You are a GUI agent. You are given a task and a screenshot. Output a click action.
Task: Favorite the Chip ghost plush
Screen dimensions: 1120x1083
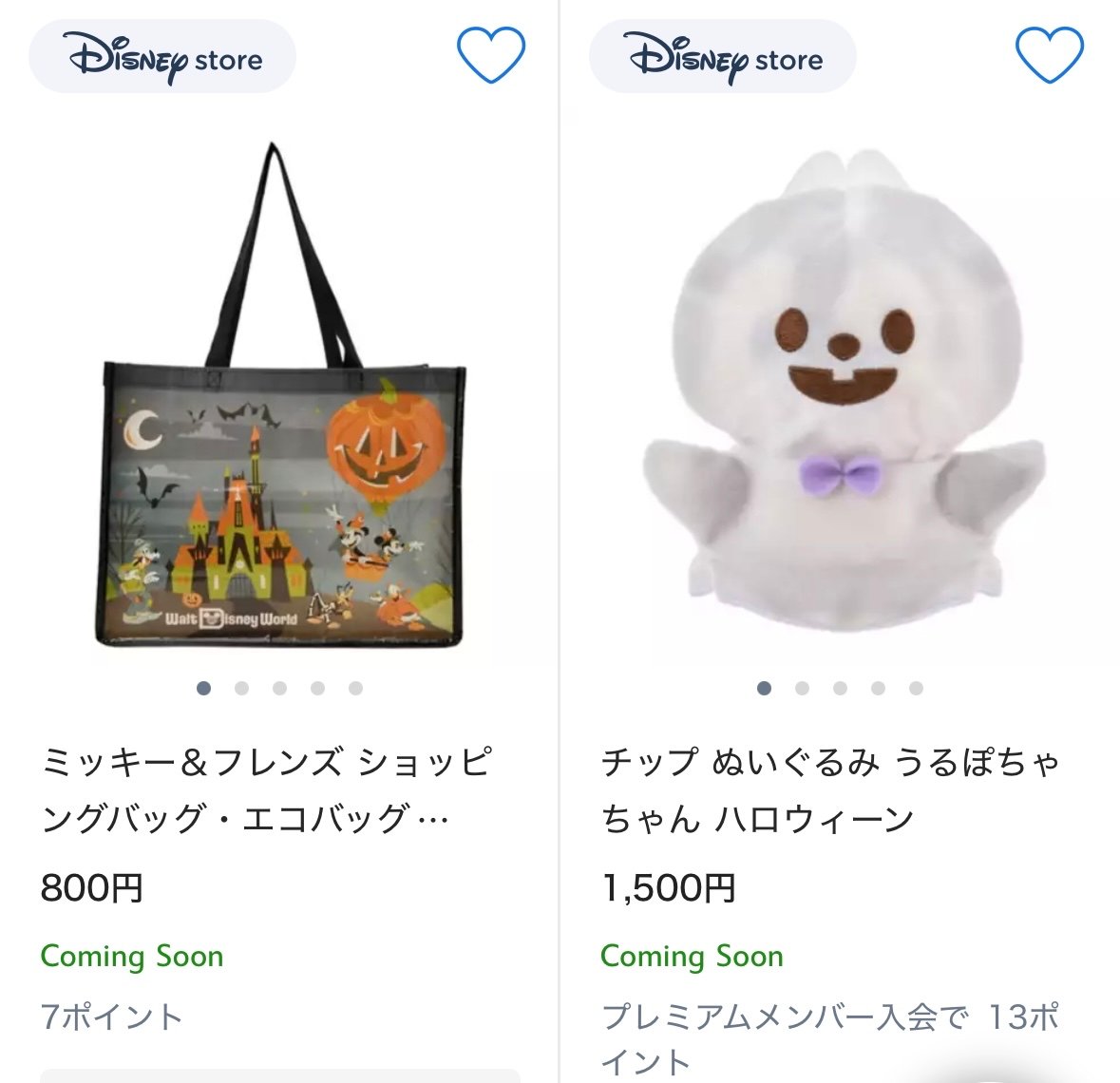coord(1050,55)
